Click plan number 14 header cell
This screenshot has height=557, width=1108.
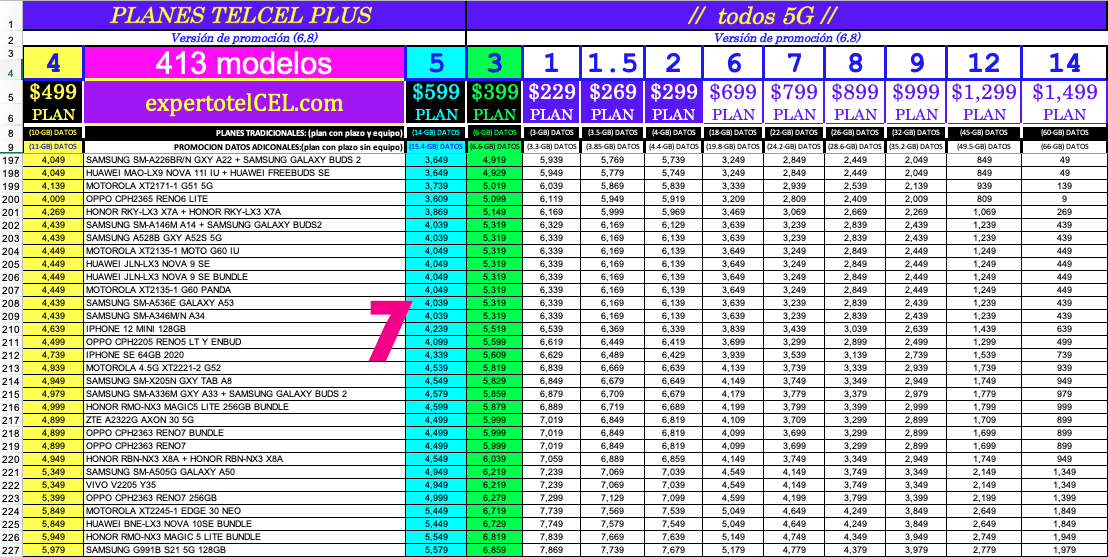1064,64
